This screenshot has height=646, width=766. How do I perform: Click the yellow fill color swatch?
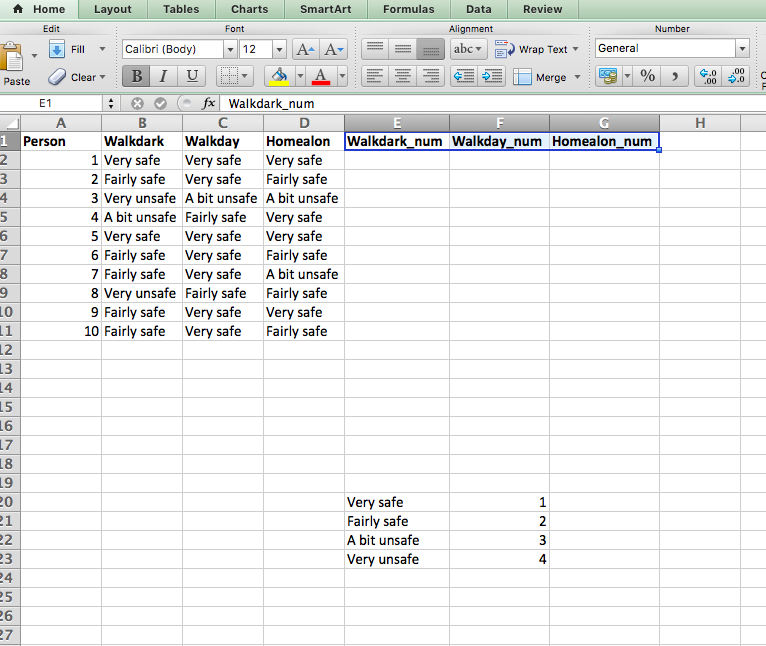click(x=279, y=76)
